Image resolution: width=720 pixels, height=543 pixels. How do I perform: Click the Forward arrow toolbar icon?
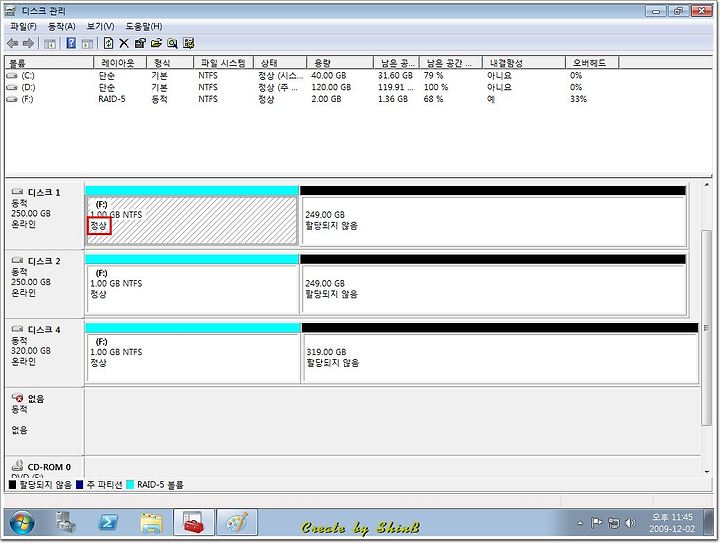(28, 43)
